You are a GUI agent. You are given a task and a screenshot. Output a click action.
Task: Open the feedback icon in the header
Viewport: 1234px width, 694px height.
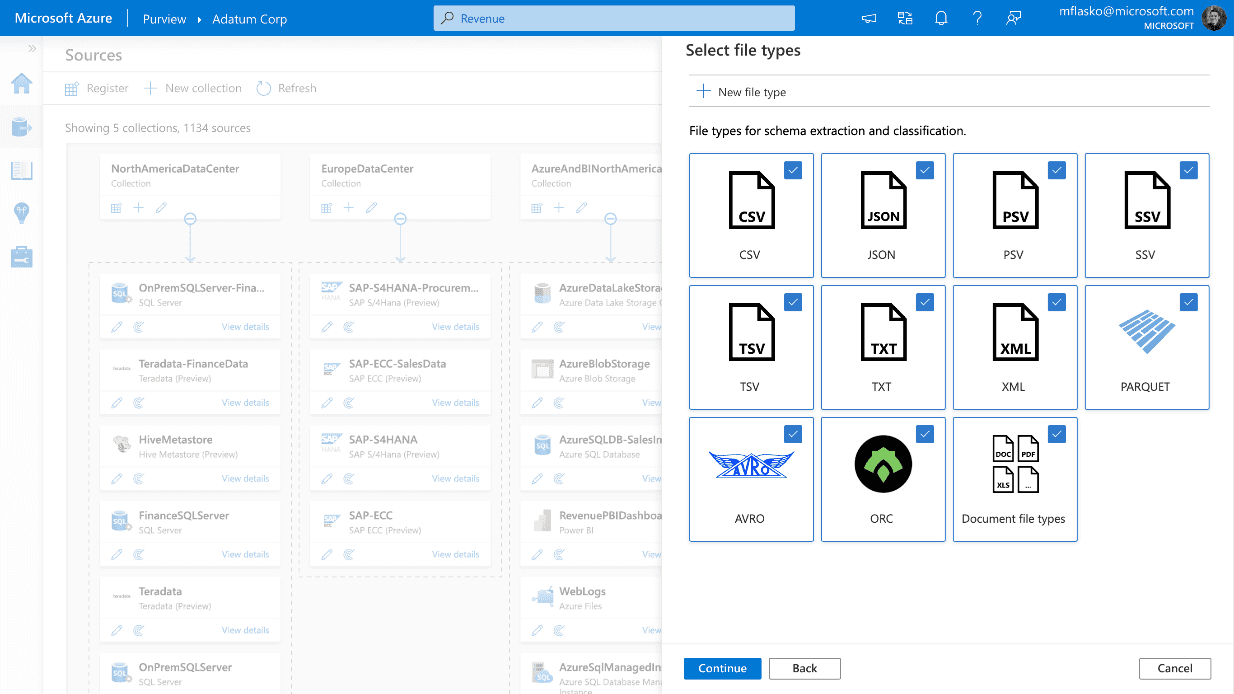(x=1013, y=18)
